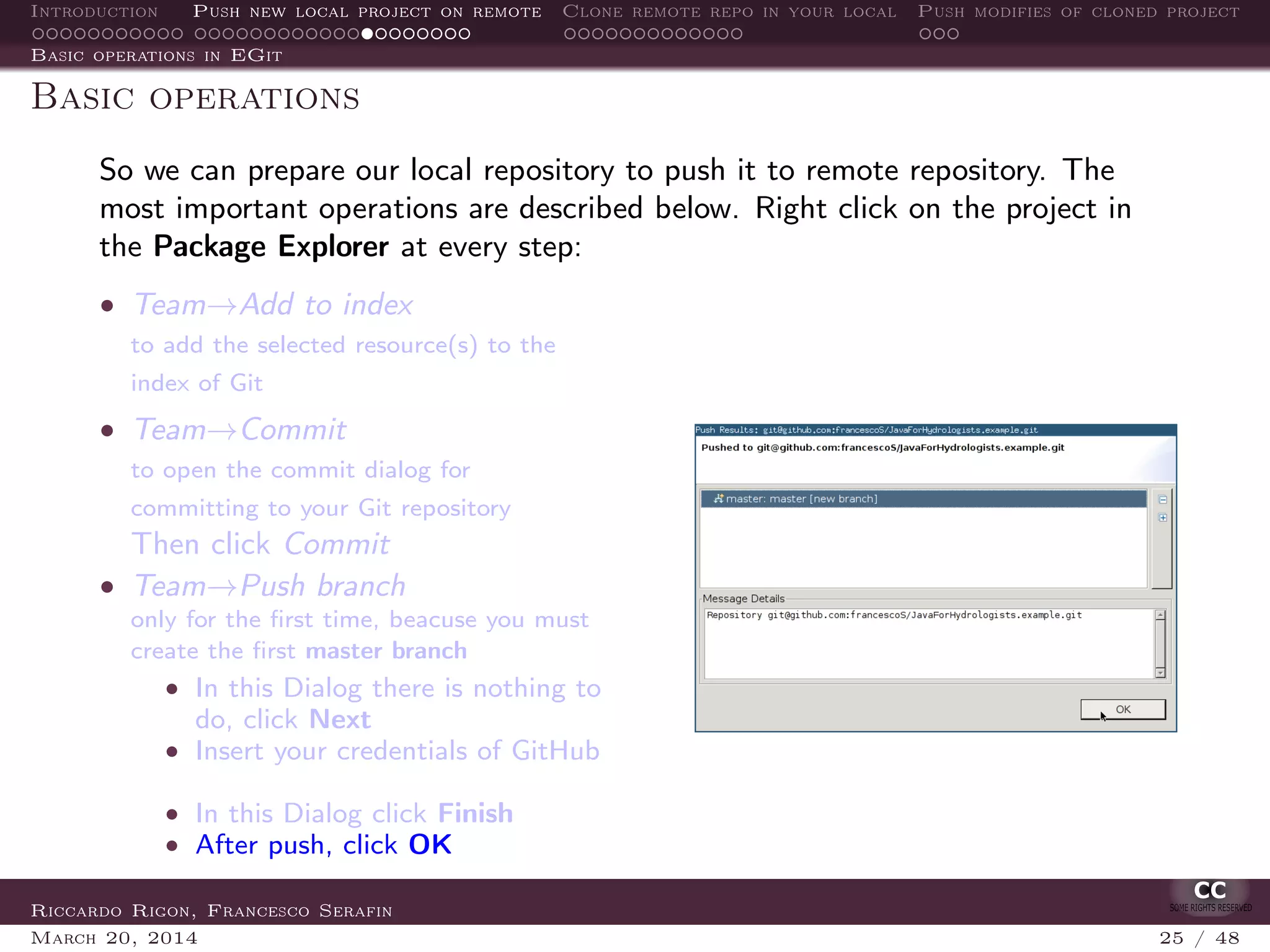1270x952 pixels.
Task: Click the last progress dot under Push modifies
Action: point(952,33)
